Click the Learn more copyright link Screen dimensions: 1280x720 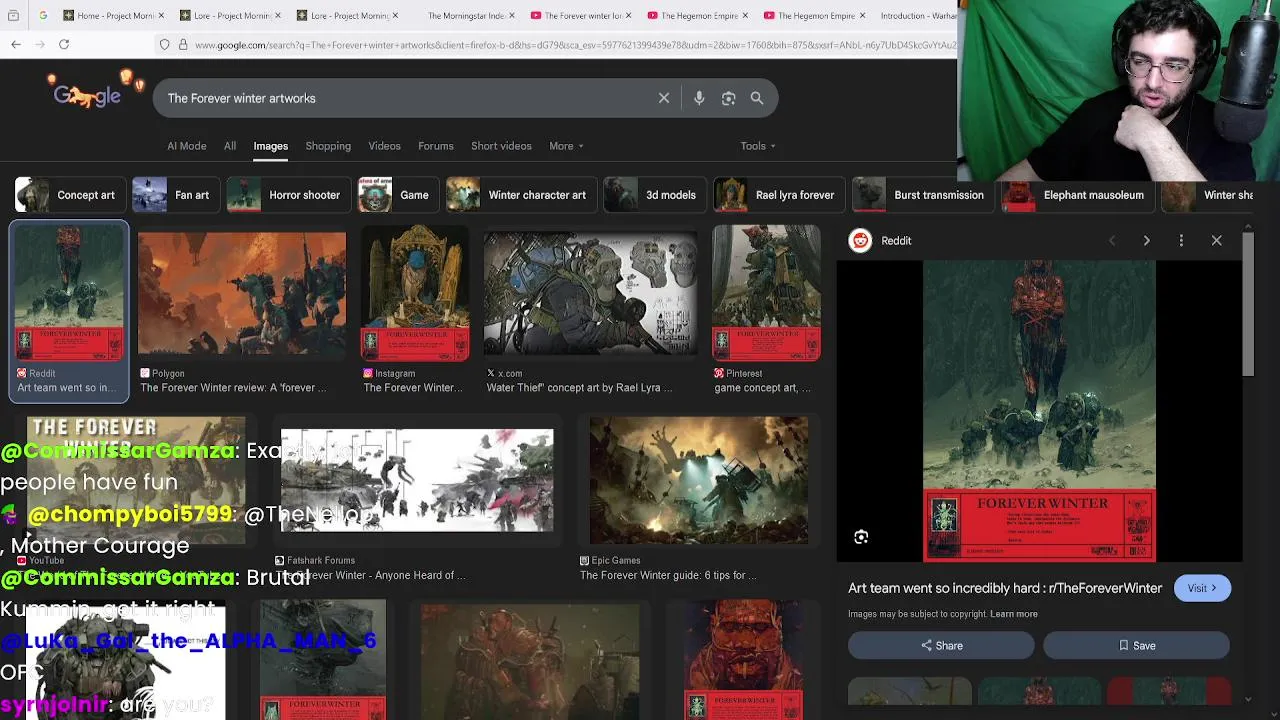click(1014, 614)
